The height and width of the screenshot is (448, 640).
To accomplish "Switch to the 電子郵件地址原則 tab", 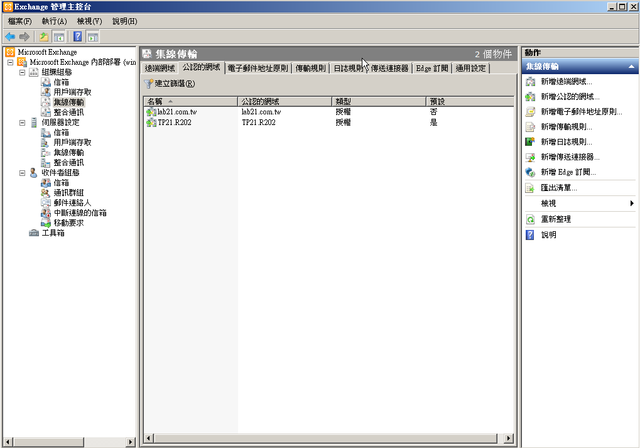I will point(258,69).
